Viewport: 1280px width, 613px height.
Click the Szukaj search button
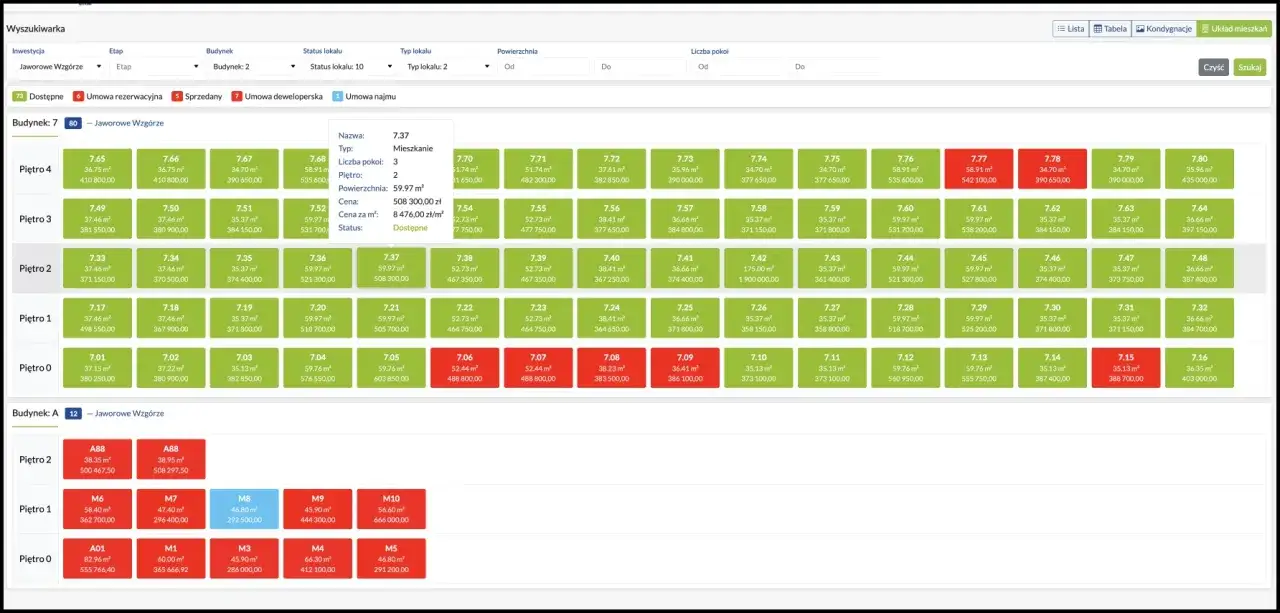1249,67
